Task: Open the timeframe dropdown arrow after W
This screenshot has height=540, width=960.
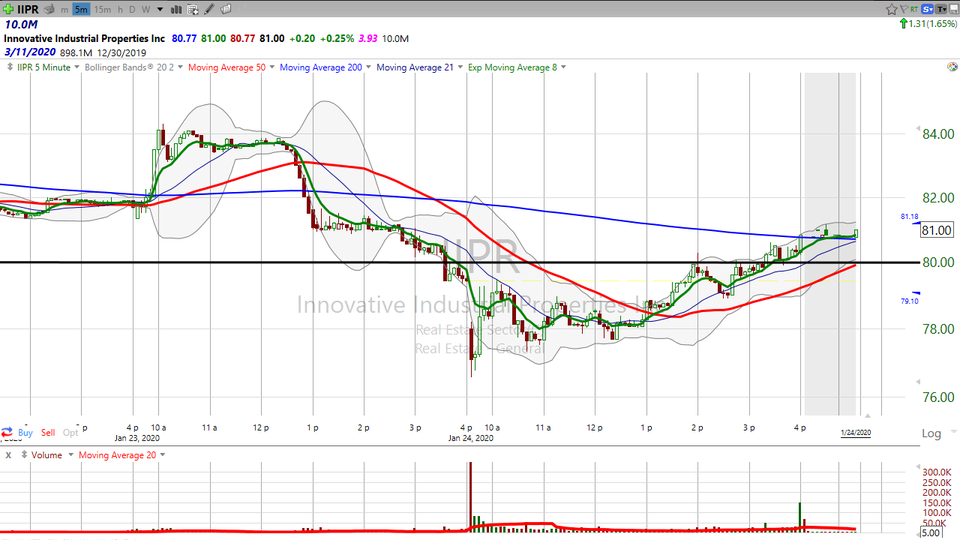Action: [160, 9]
